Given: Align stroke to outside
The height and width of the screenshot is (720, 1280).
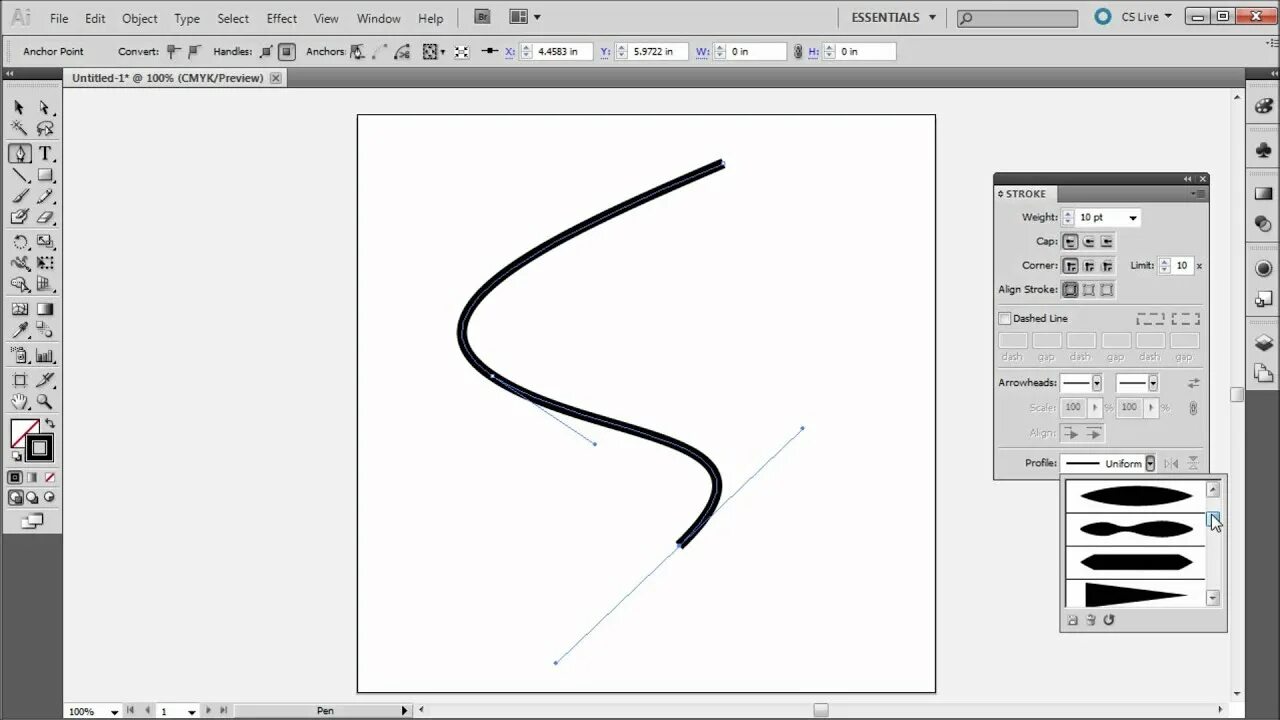Looking at the screenshot, I should click(x=1106, y=290).
